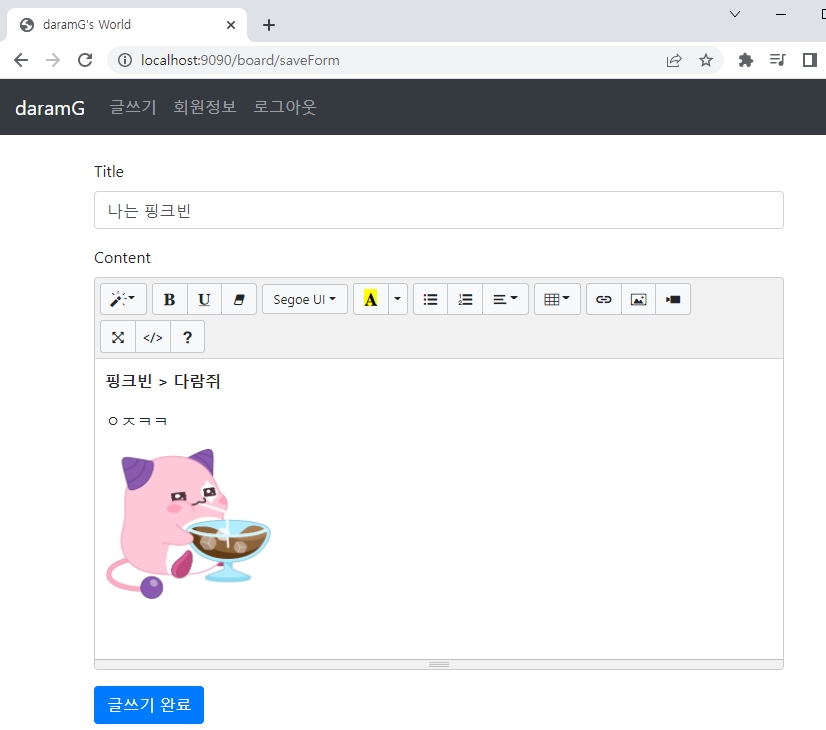
Task: Click the browser forward arrow
Action: point(53,60)
